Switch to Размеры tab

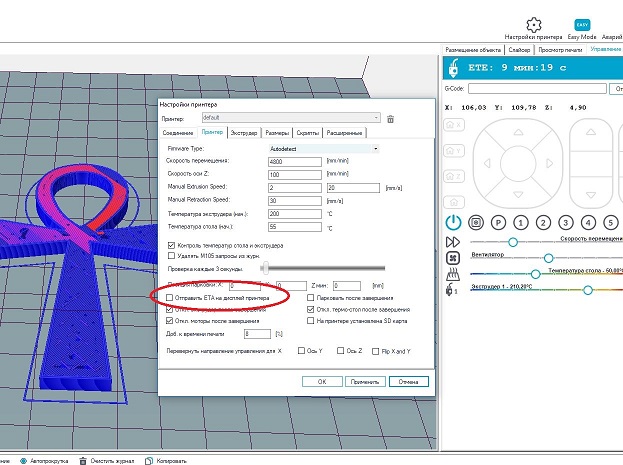click(277, 133)
